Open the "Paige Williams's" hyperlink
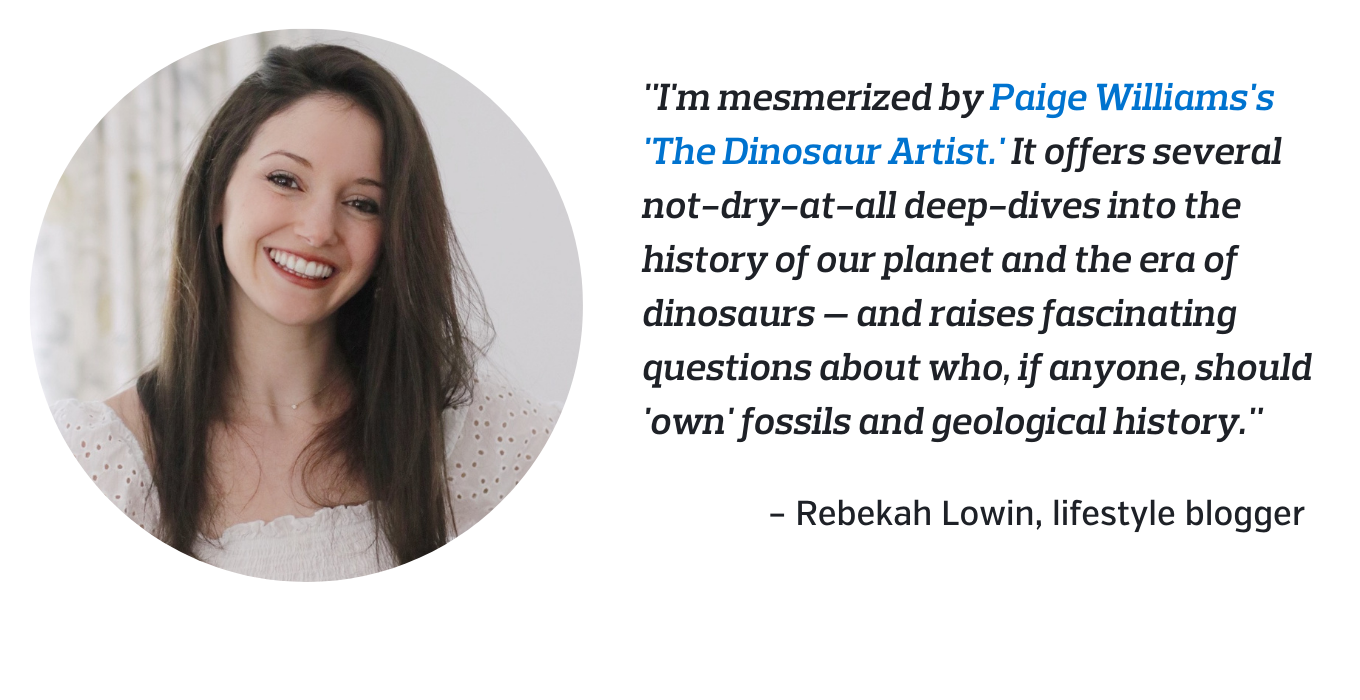1360x700 pixels. pos(1132,98)
